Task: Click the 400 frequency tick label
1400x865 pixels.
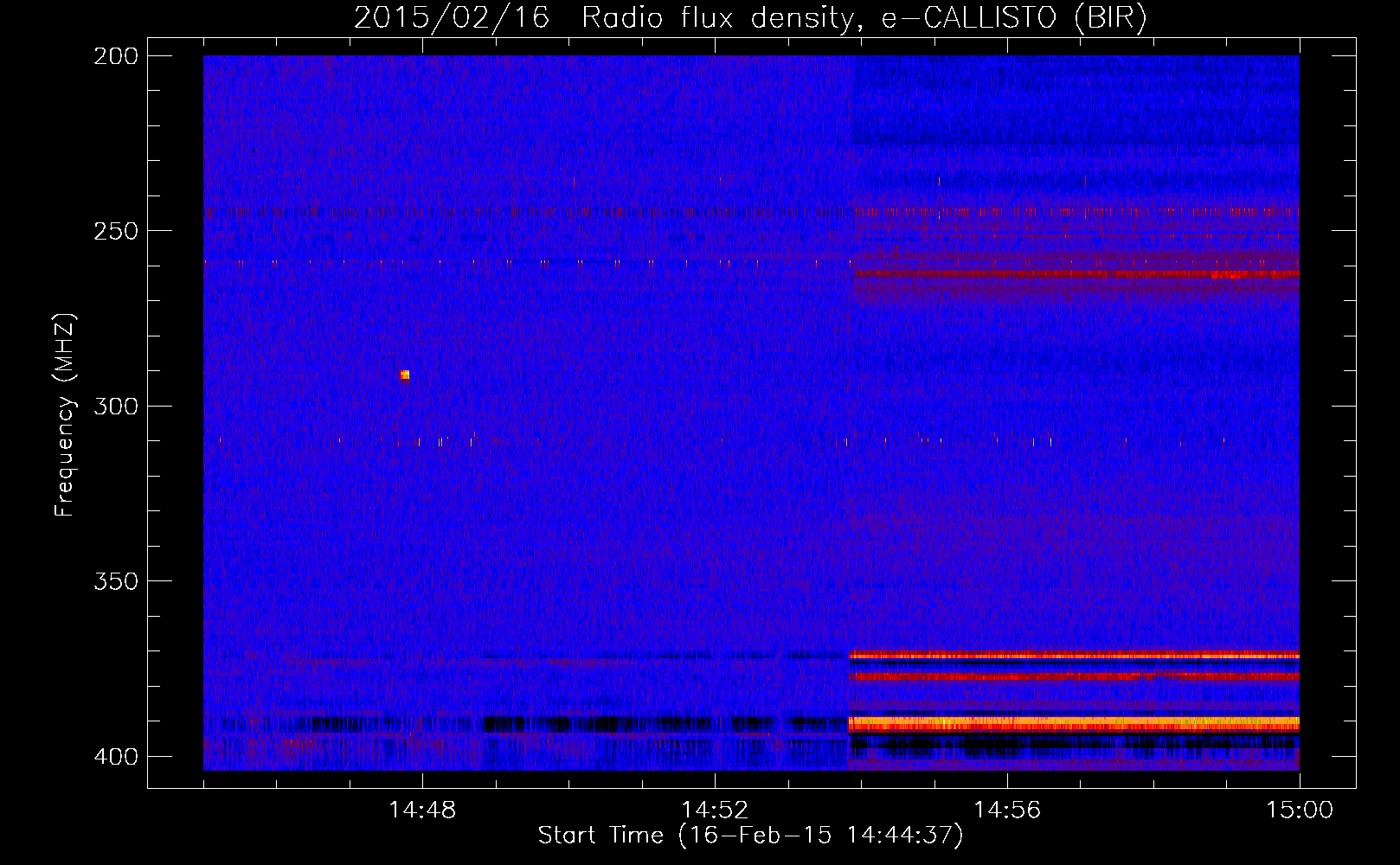Action: (116, 756)
